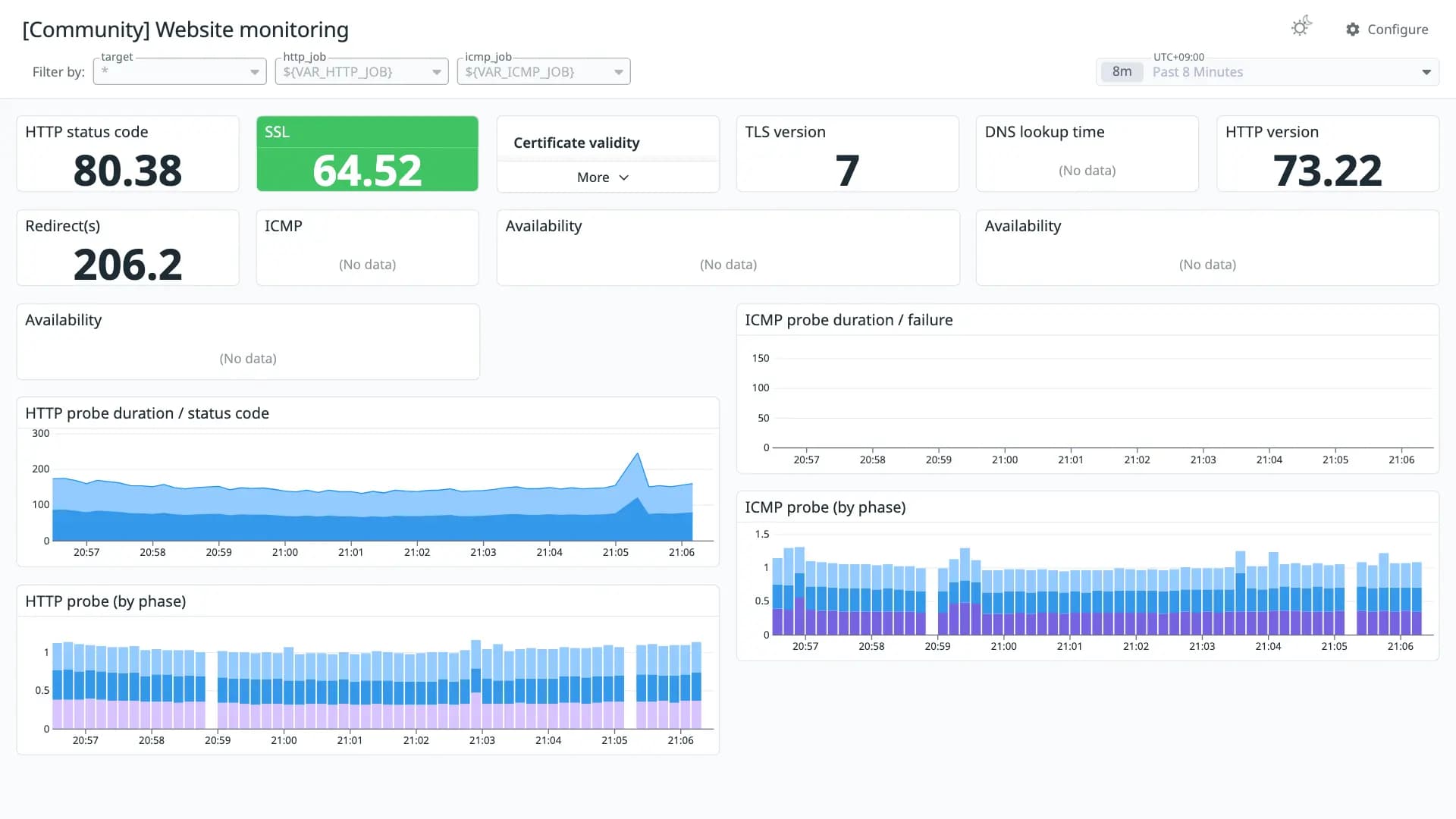Click TLS version value 7

(847, 170)
